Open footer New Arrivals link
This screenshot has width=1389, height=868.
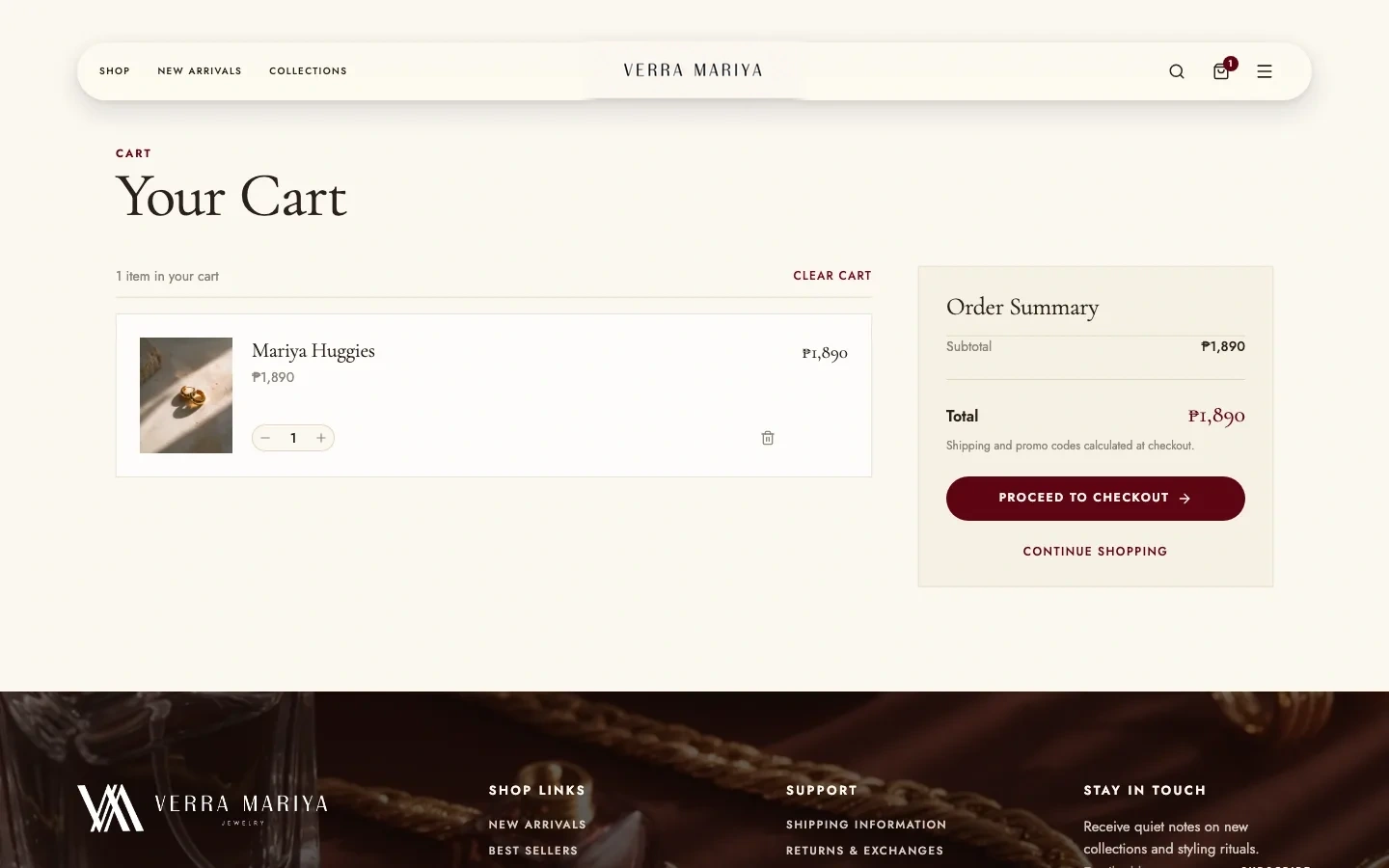[537, 825]
